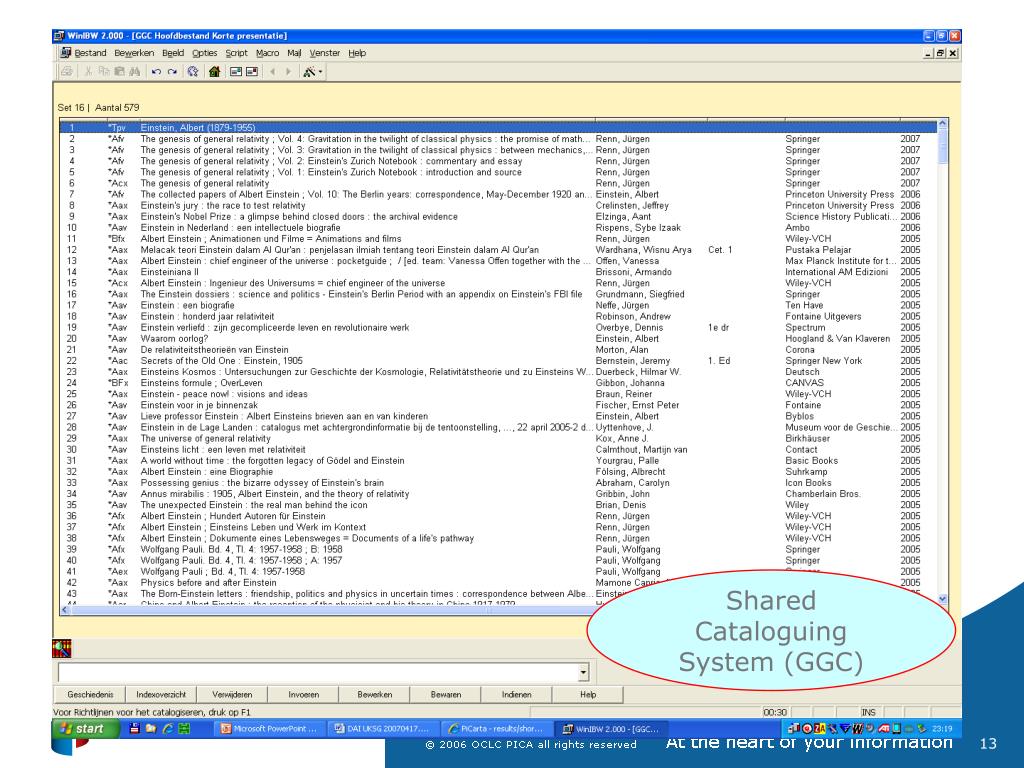Click the globe icon in the toolbar
The image size is (1024, 768).
(x=193, y=72)
